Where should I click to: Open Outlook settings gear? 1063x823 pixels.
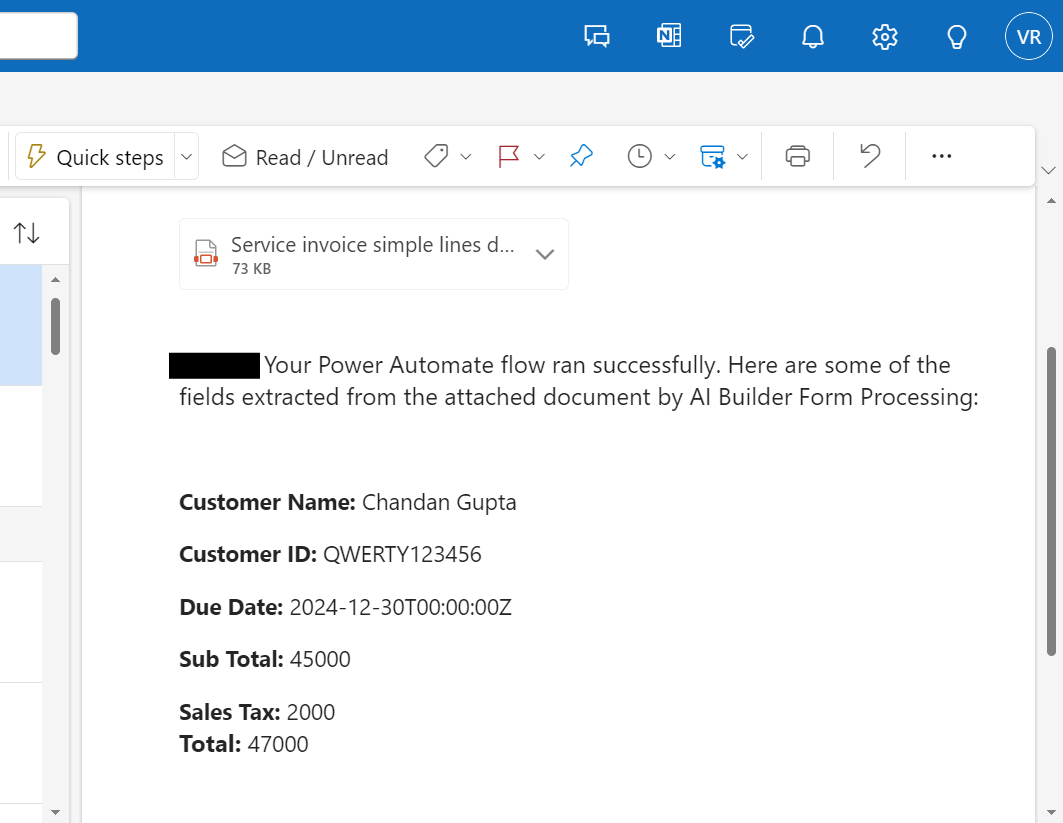pyautogui.click(x=884, y=37)
